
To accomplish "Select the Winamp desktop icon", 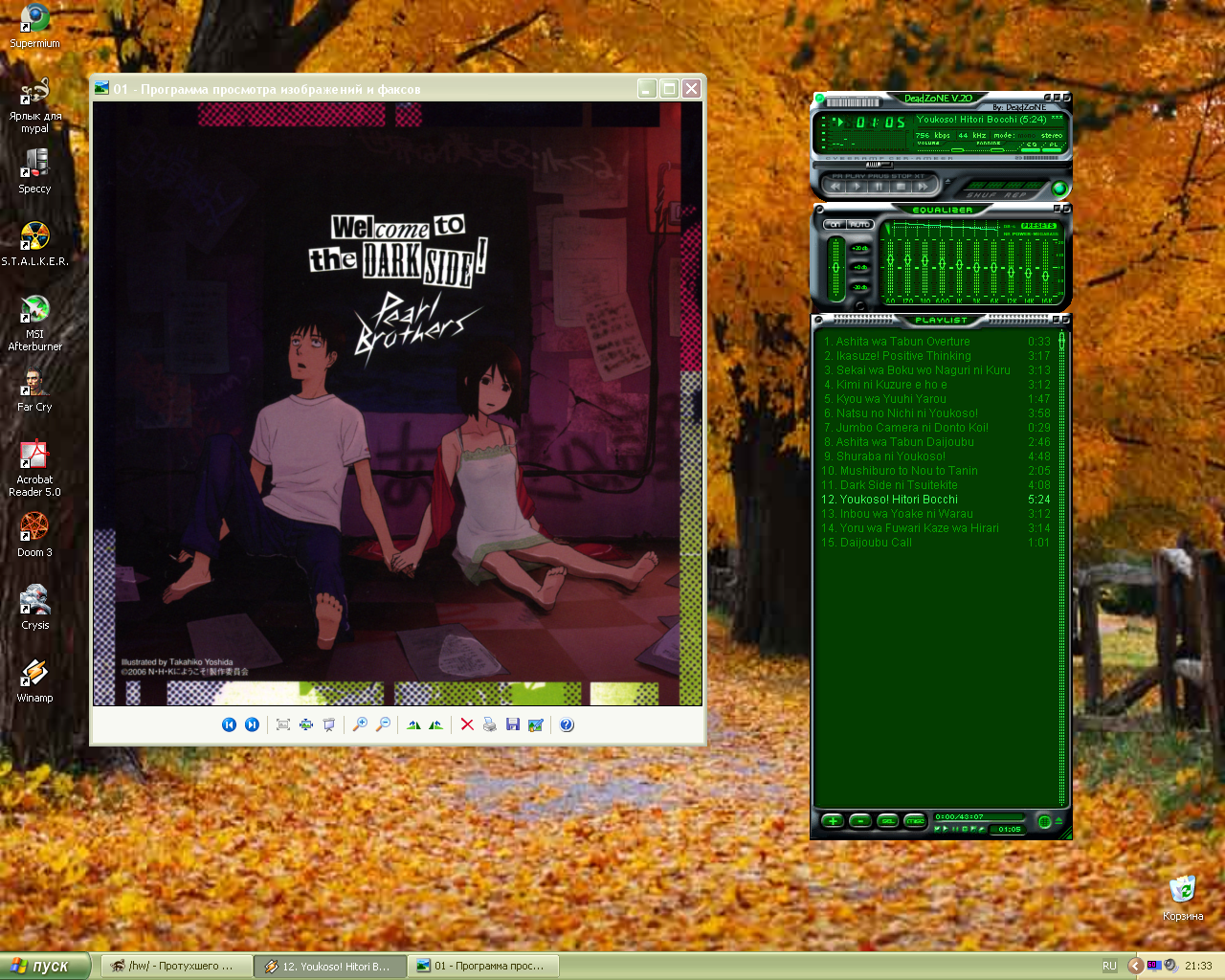I will (x=34, y=680).
